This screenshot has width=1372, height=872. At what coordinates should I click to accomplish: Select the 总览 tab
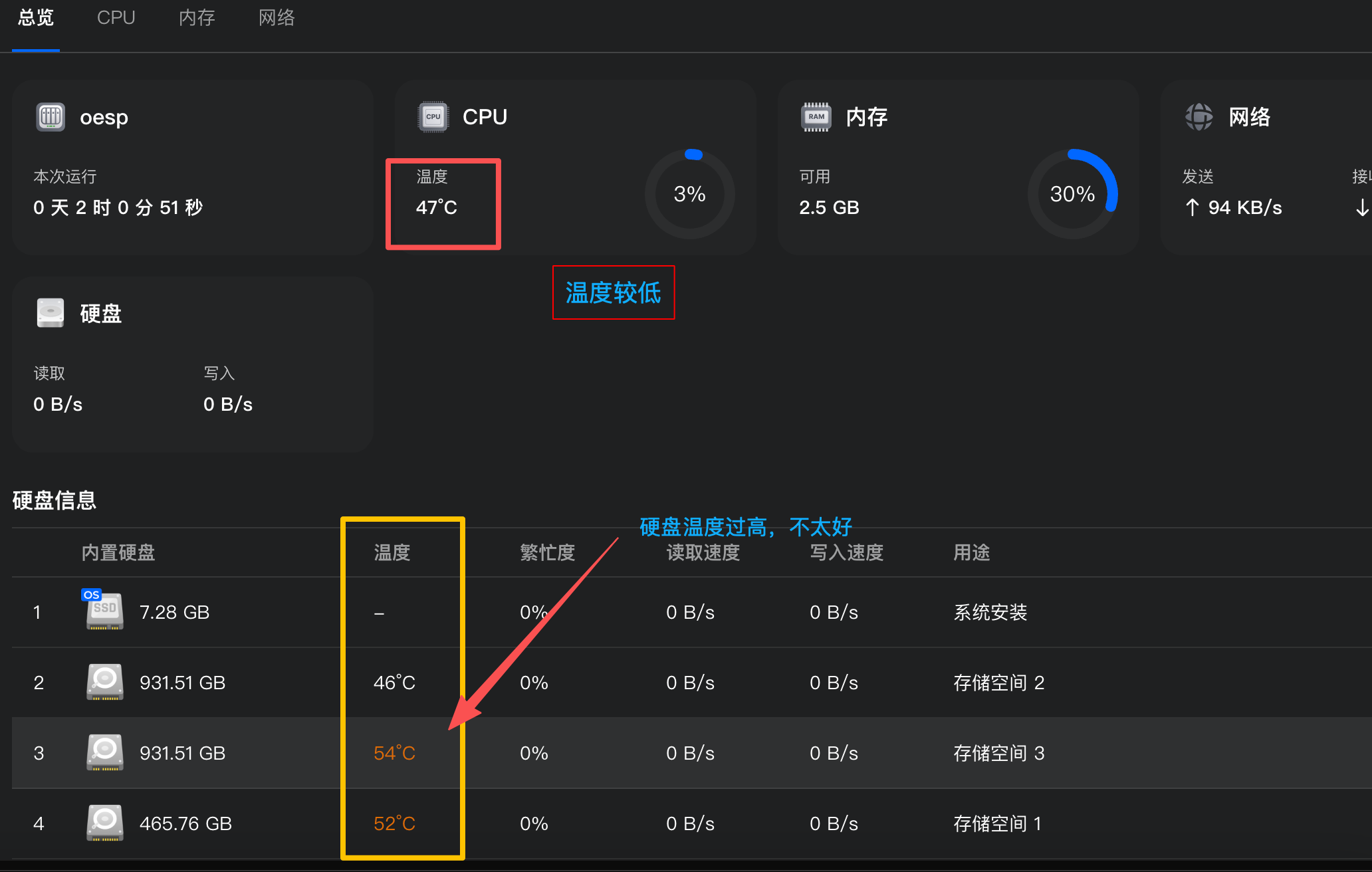pos(35,18)
